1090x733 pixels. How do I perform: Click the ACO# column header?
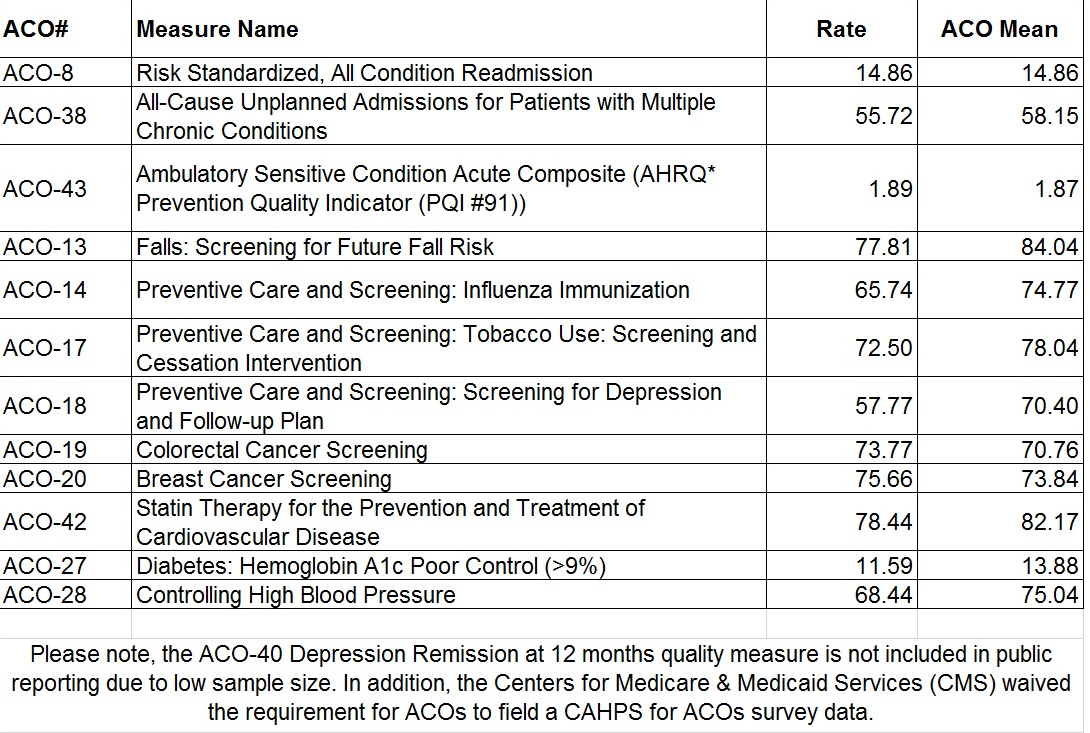[x=36, y=29]
